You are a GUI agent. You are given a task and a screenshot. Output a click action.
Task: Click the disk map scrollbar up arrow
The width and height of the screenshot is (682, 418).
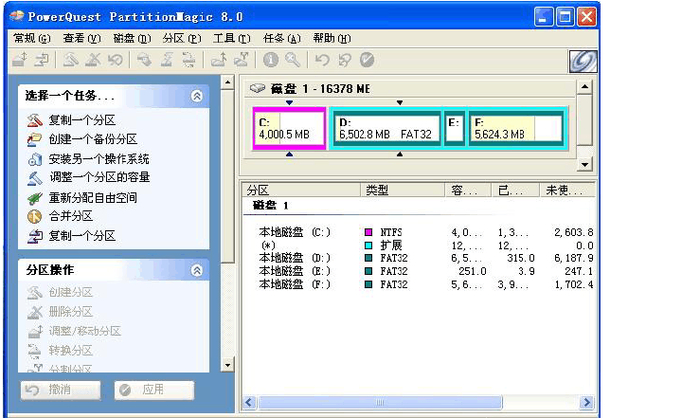point(585,87)
